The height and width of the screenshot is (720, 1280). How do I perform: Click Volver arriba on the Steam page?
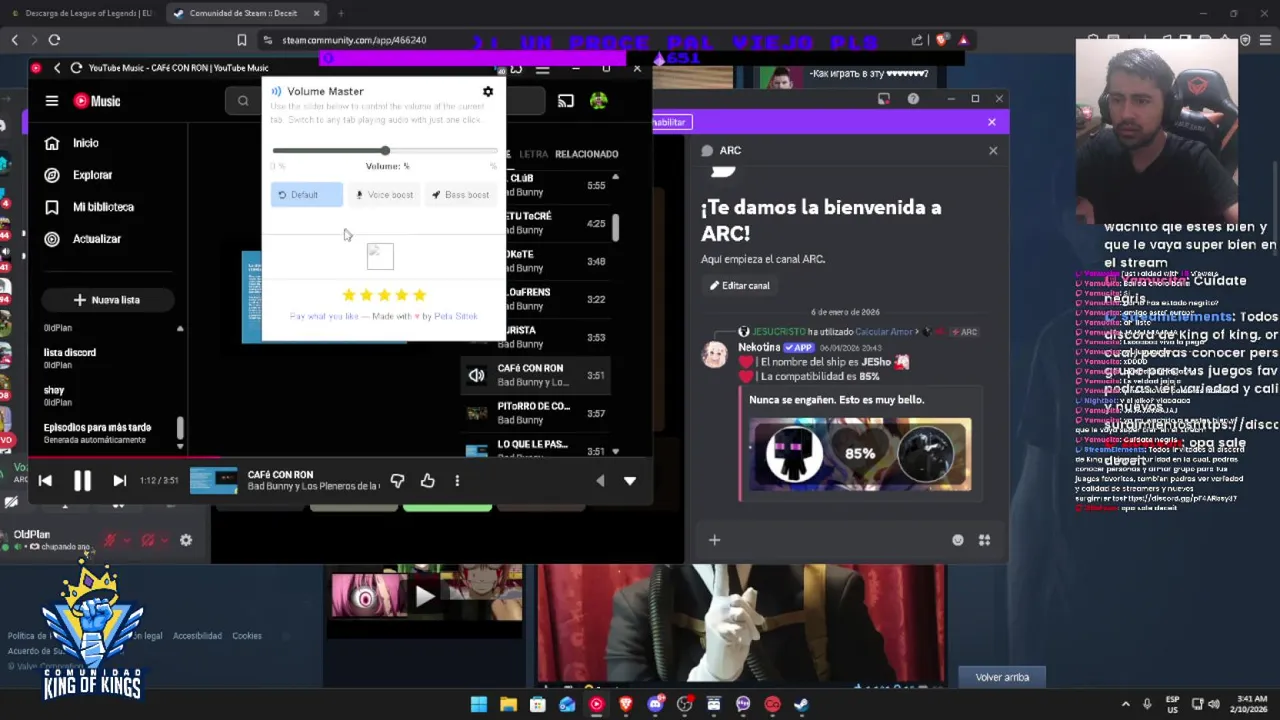click(x=1002, y=677)
